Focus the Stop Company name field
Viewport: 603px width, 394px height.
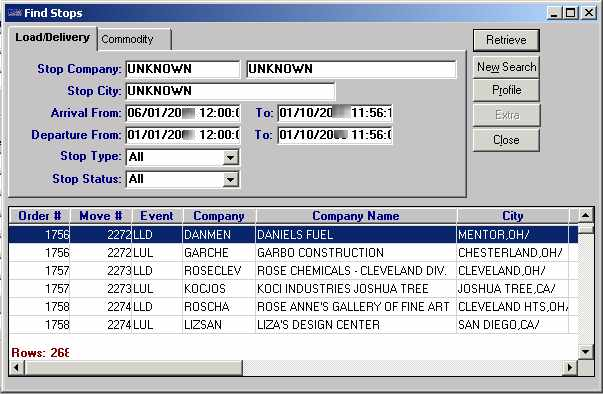click(351, 69)
